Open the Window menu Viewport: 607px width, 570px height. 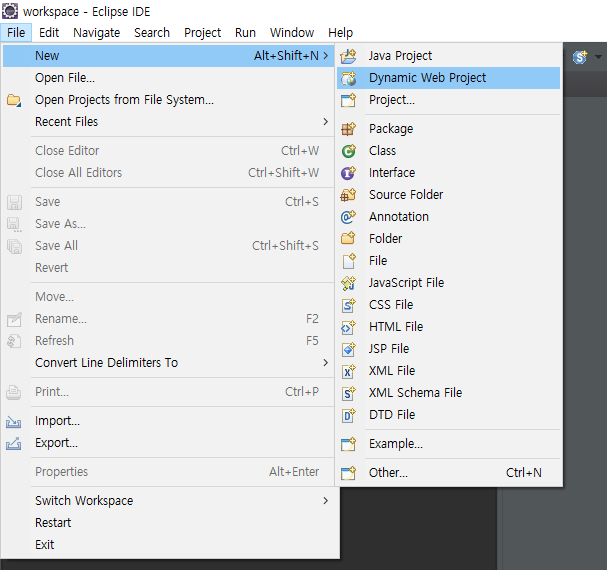pyautogui.click(x=292, y=33)
